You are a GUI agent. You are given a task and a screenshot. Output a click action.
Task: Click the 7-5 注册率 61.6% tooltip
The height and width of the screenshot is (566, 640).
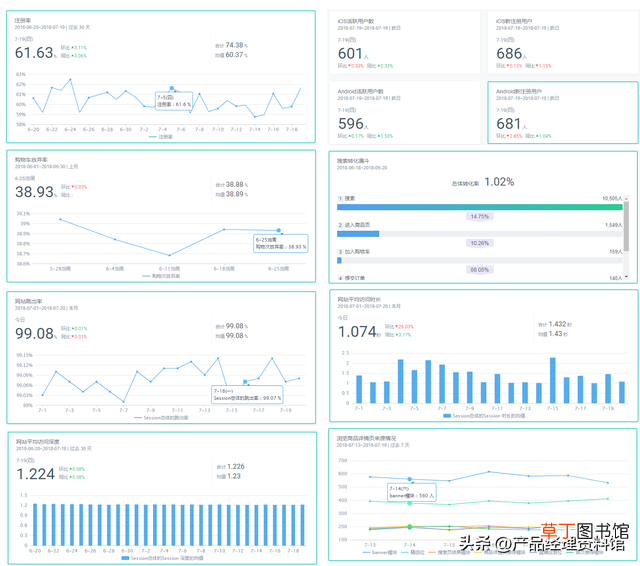[x=174, y=101]
